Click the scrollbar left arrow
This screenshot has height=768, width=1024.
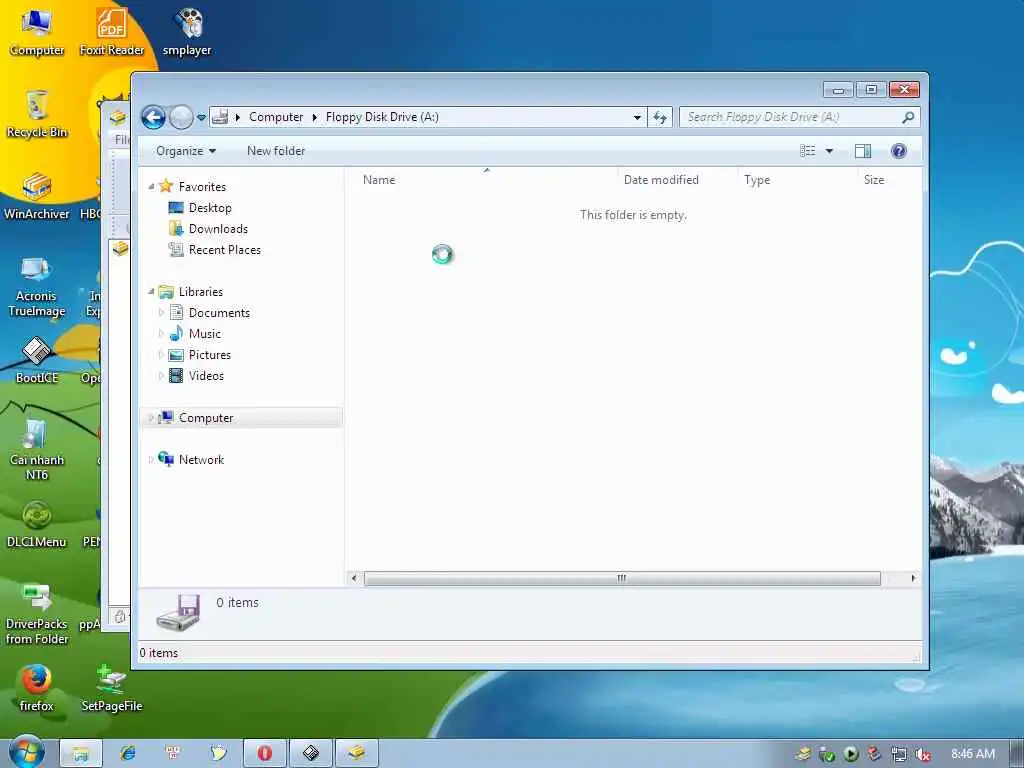point(354,578)
